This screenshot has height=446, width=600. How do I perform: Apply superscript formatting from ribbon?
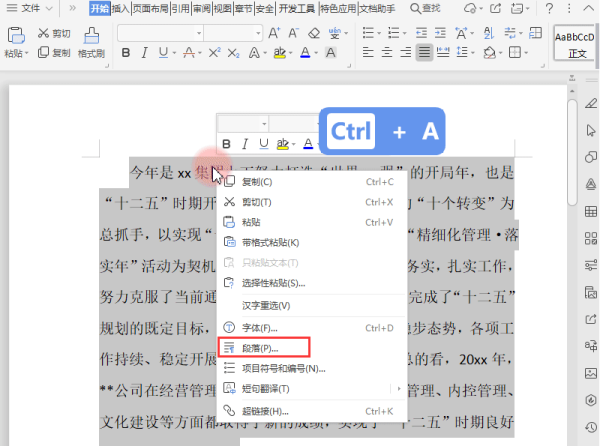[215, 52]
